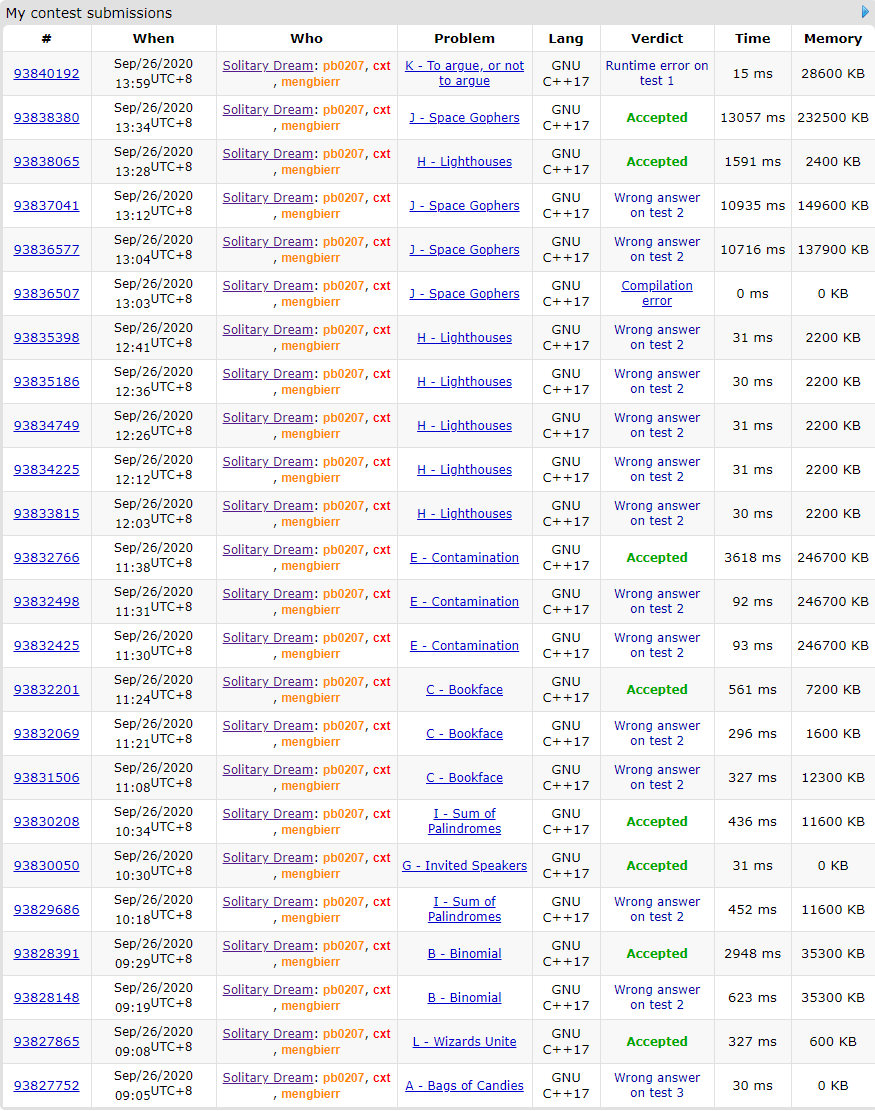Viewport: 875px width, 1111px height.
Task: Open submission 93832201
Action: coord(46,690)
